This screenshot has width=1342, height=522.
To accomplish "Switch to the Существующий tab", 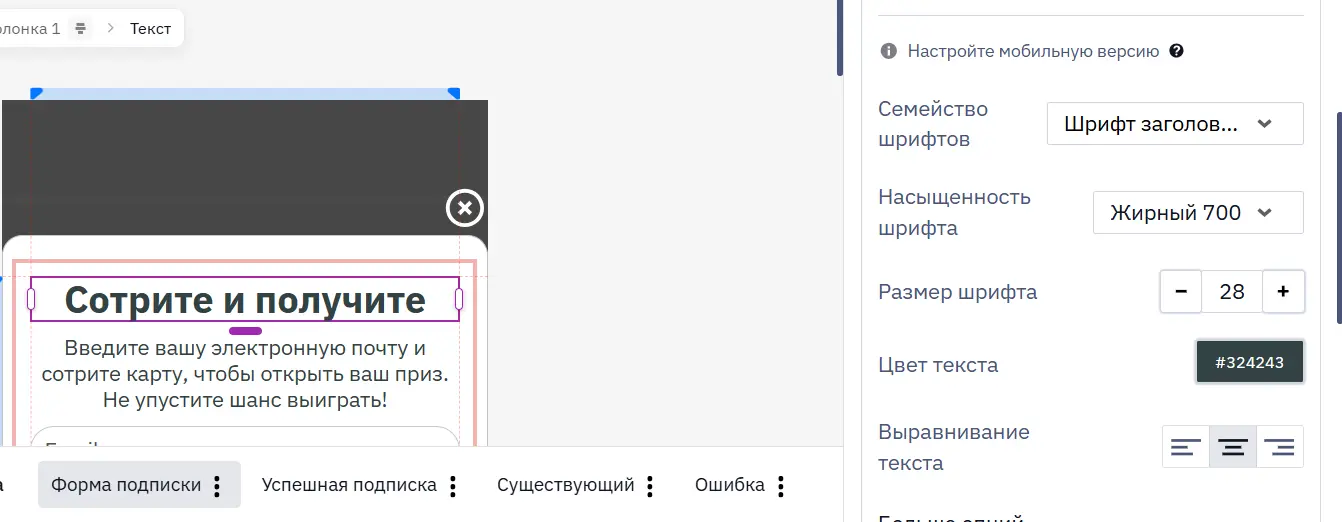I will 566,485.
